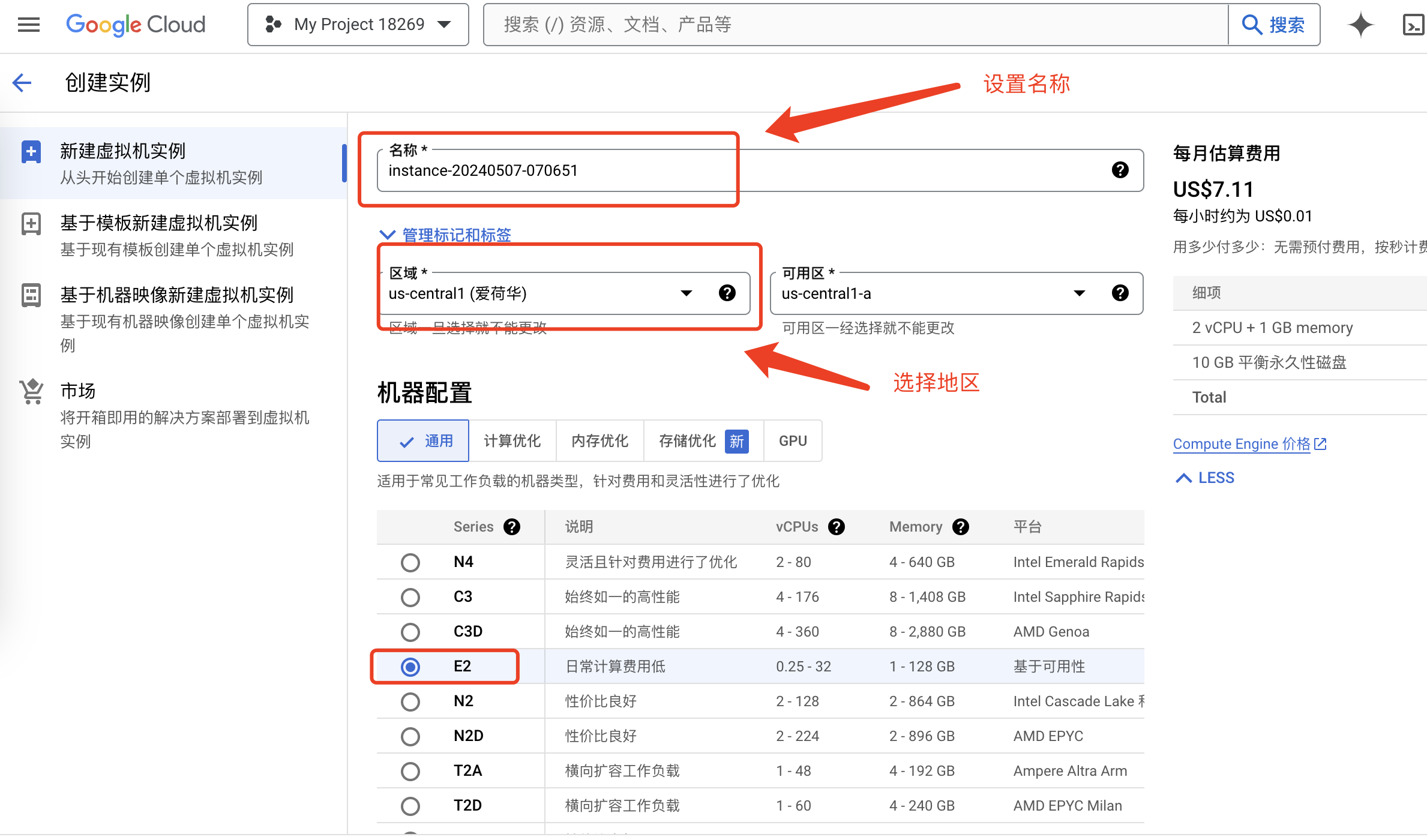1427x840 pixels.
Task: Switch to the GPU machine tab
Action: point(792,441)
